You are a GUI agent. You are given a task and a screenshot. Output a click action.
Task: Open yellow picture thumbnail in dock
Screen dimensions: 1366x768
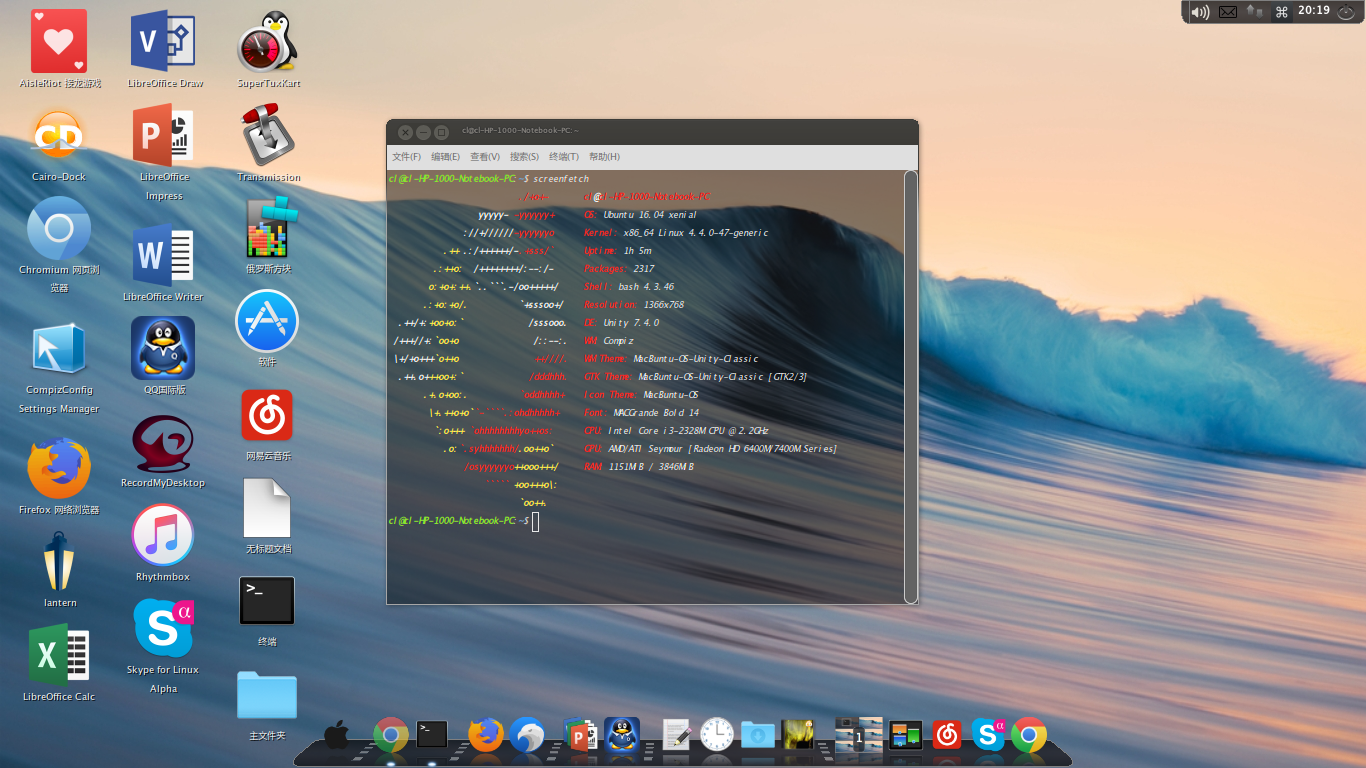[x=798, y=735]
